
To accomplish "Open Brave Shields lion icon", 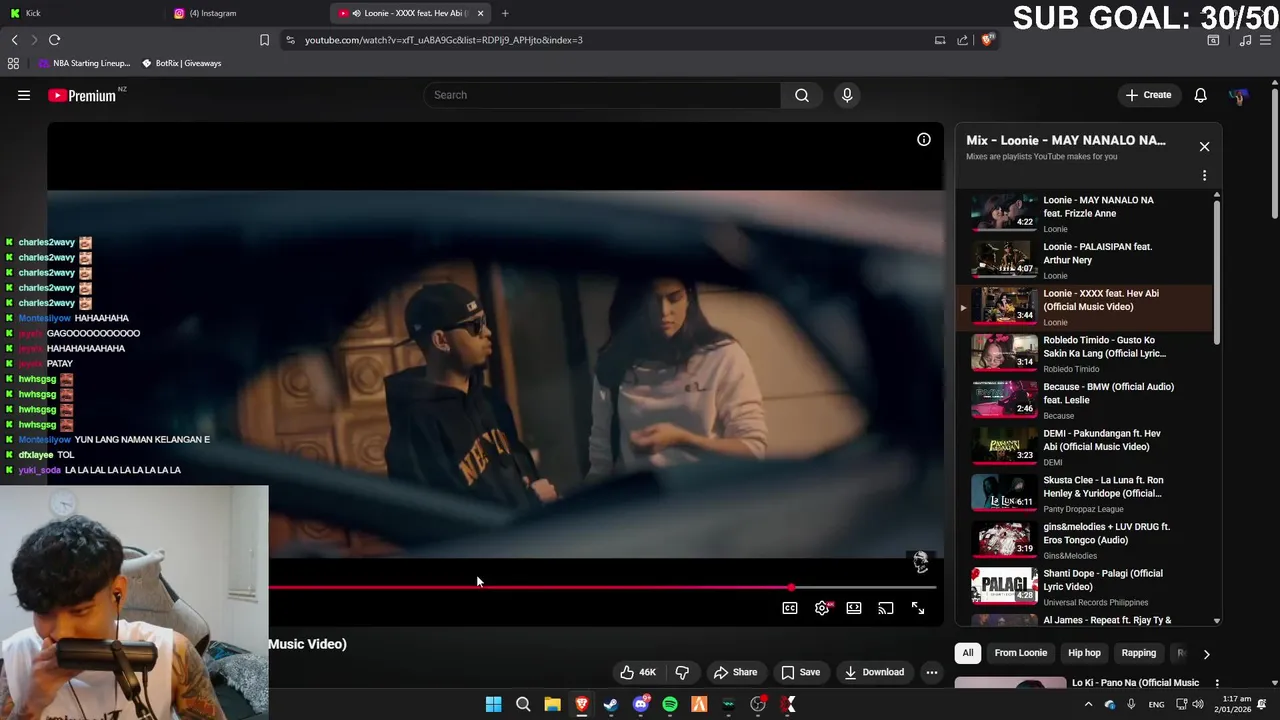I will 988,40.
